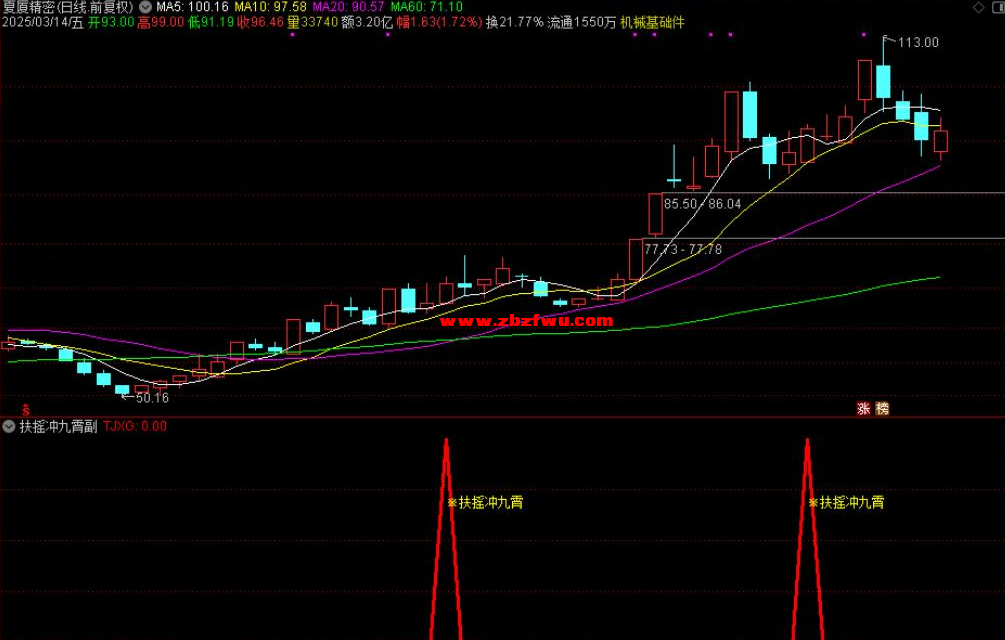Image resolution: width=1005 pixels, height=640 pixels.
Task: Click the MA5: 100.16 label
Action: [193, 7]
